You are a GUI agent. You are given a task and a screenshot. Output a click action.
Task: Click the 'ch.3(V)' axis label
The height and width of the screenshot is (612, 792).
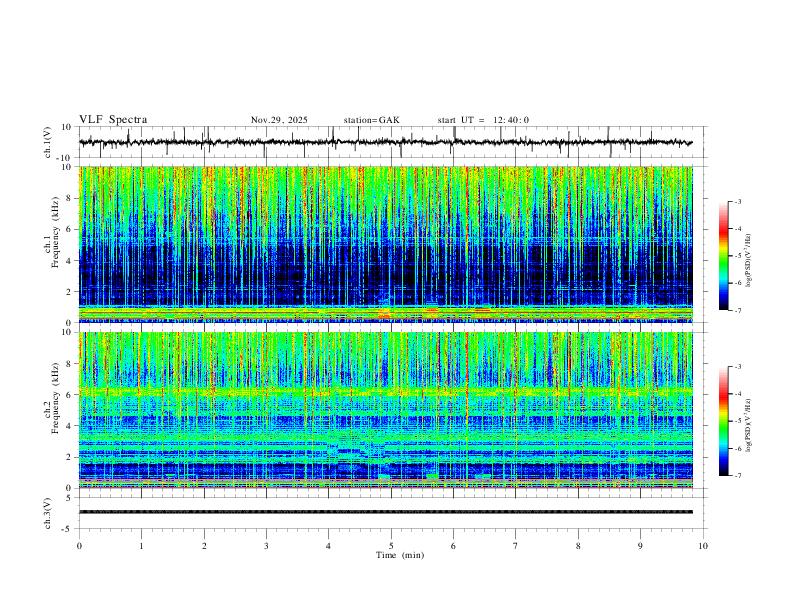tap(48, 513)
